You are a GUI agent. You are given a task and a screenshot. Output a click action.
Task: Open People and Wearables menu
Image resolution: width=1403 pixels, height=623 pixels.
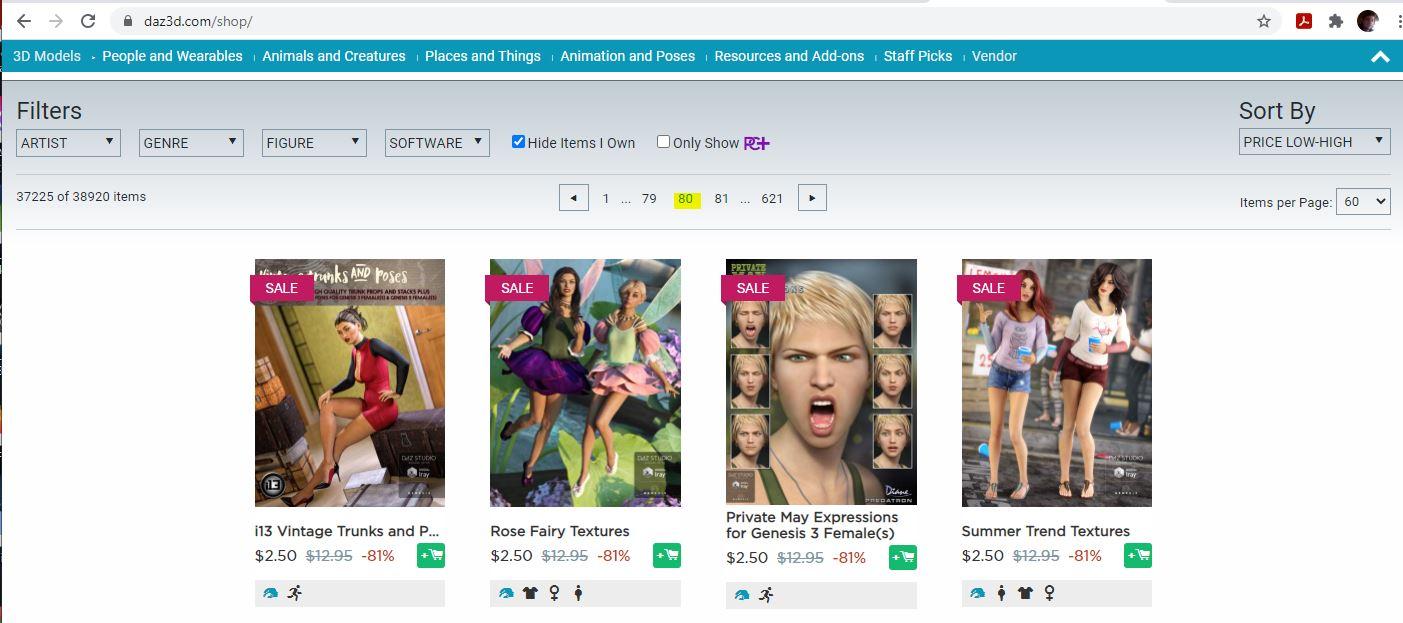pos(172,56)
